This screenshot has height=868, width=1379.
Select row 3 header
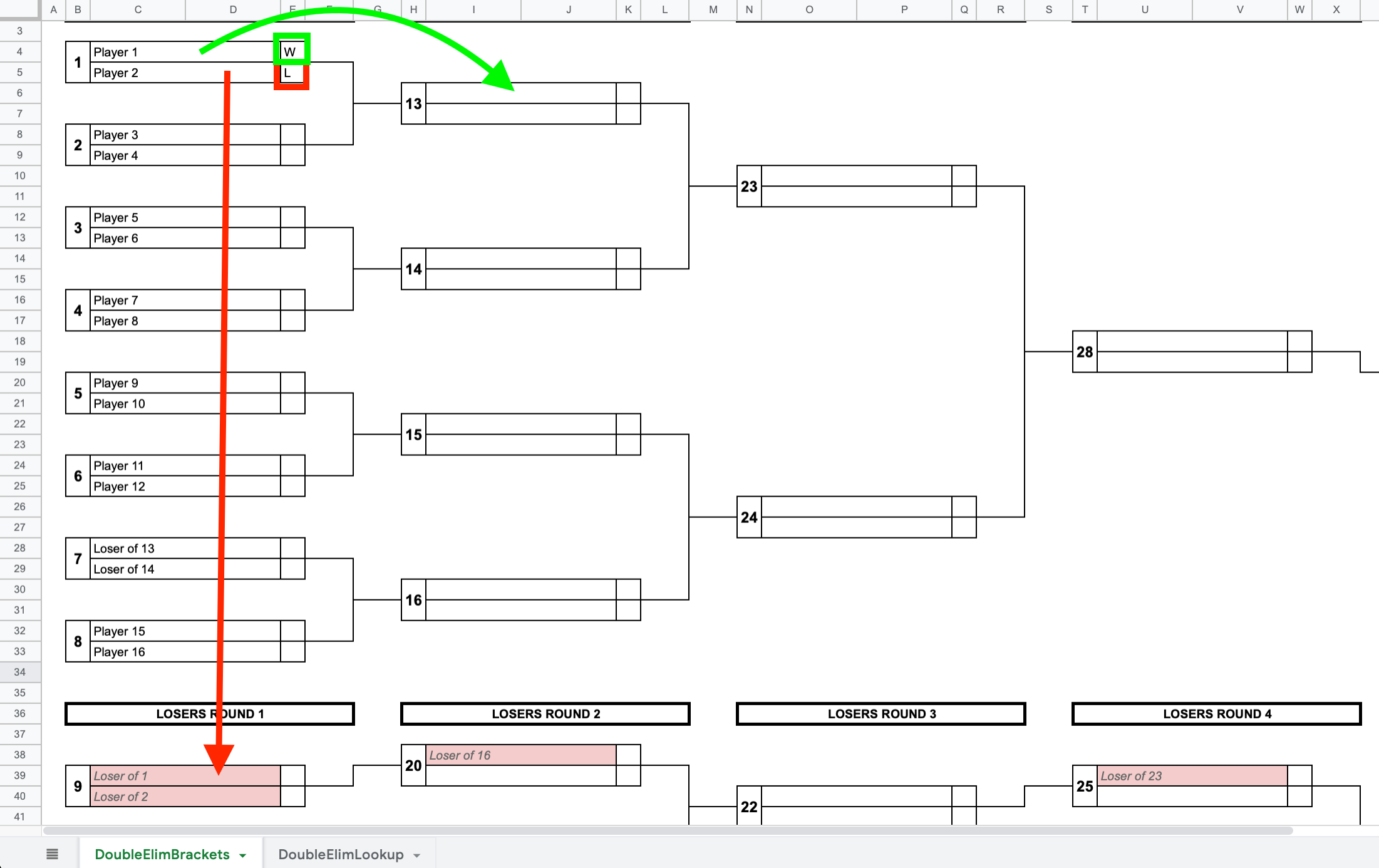(20, 29)
